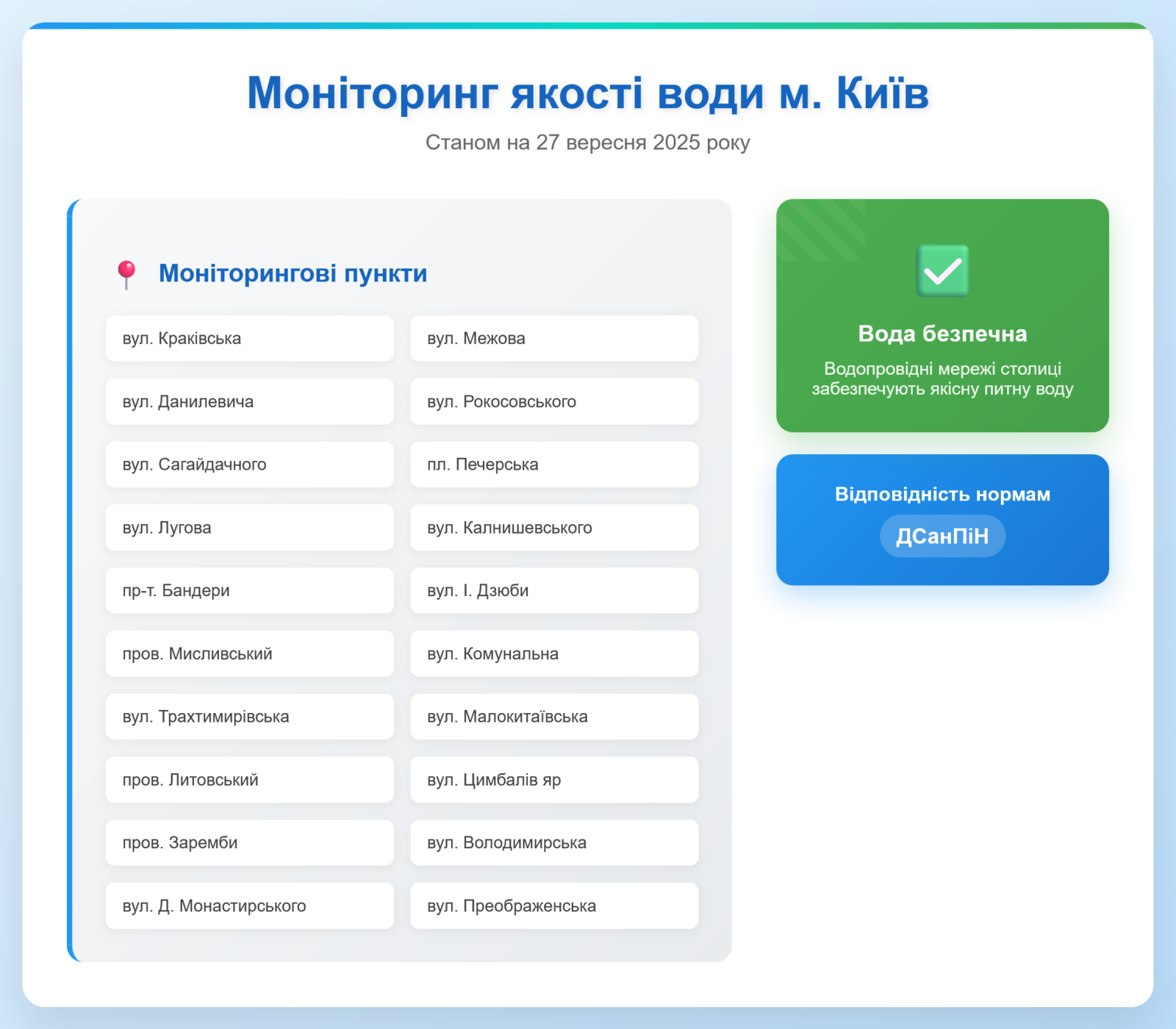Click the Вода безпечна status heading
Image resolution: width=1176 pixels, height=1029 pixels.
942,334
